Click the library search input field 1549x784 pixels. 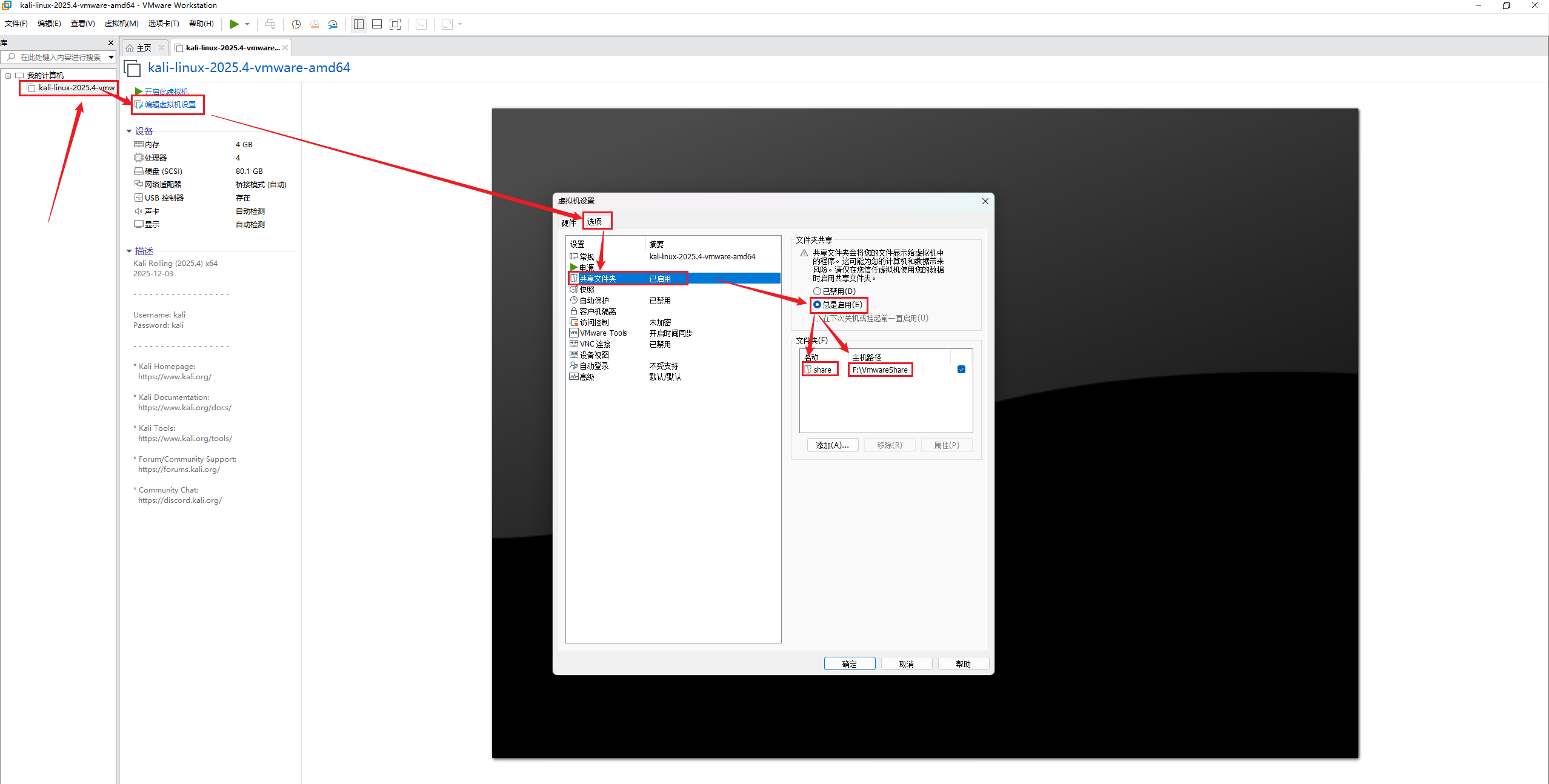[x=61, y=58]
